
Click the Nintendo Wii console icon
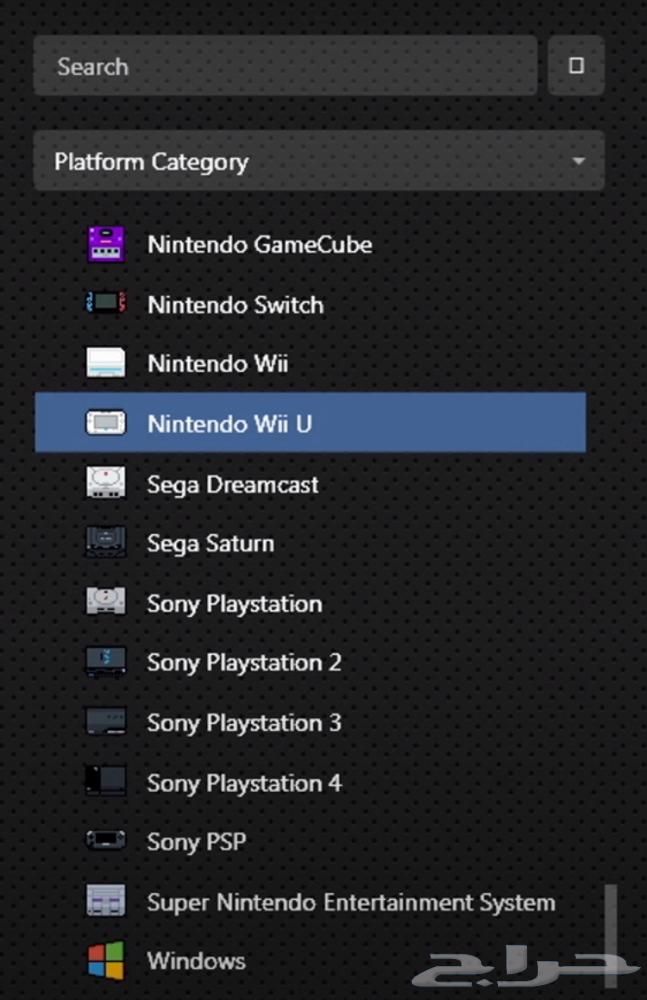click(x=106, y=364)
